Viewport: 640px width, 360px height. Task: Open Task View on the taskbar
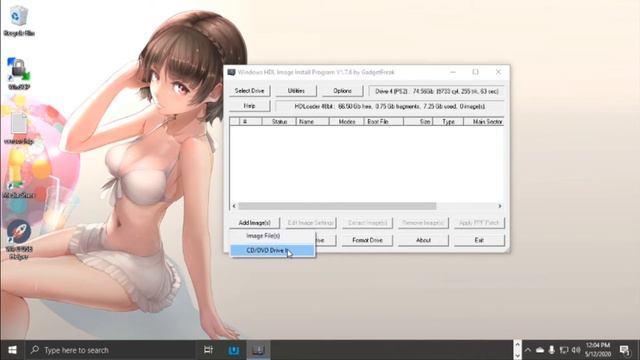[208, 350]
